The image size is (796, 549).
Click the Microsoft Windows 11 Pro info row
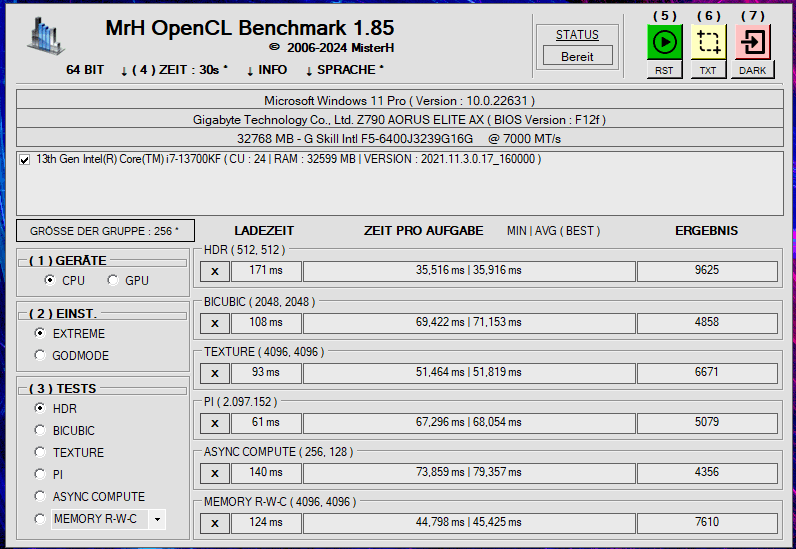coord(400,101)
